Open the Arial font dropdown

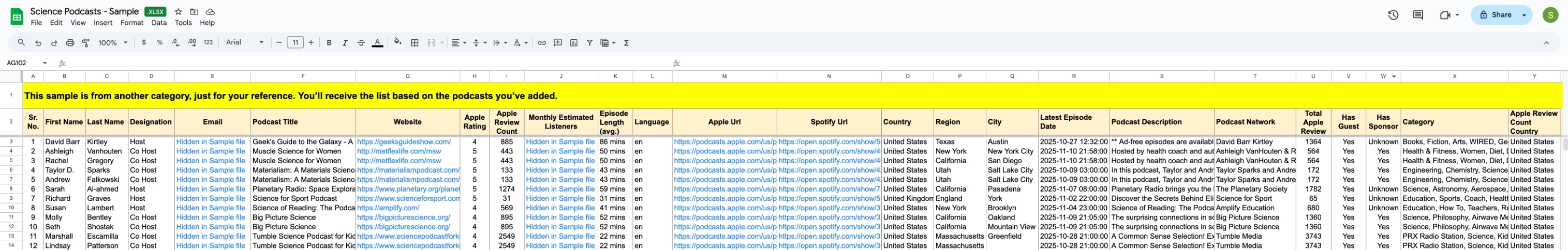pos(245,42)
